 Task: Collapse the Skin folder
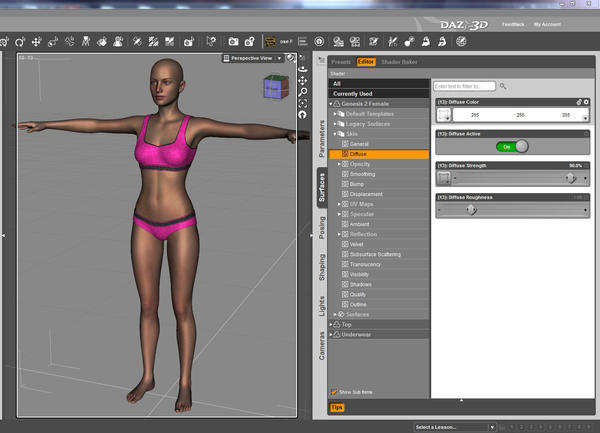(335, 134)
